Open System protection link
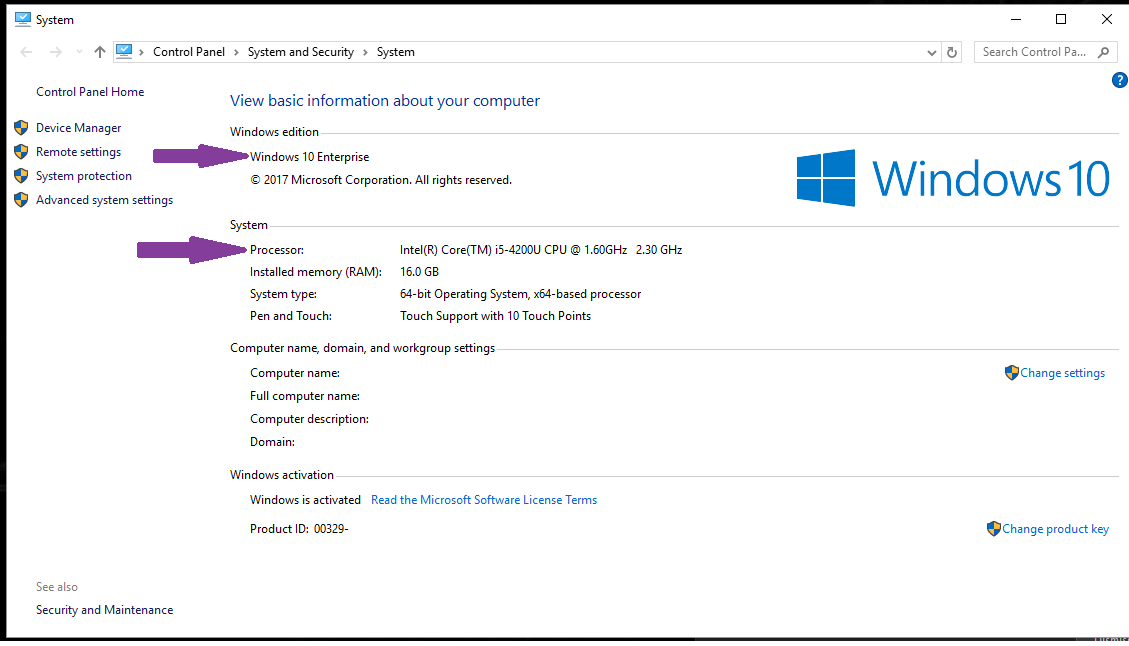The height and width of the screenshot is (646, 1129). [x=84, y=176]
